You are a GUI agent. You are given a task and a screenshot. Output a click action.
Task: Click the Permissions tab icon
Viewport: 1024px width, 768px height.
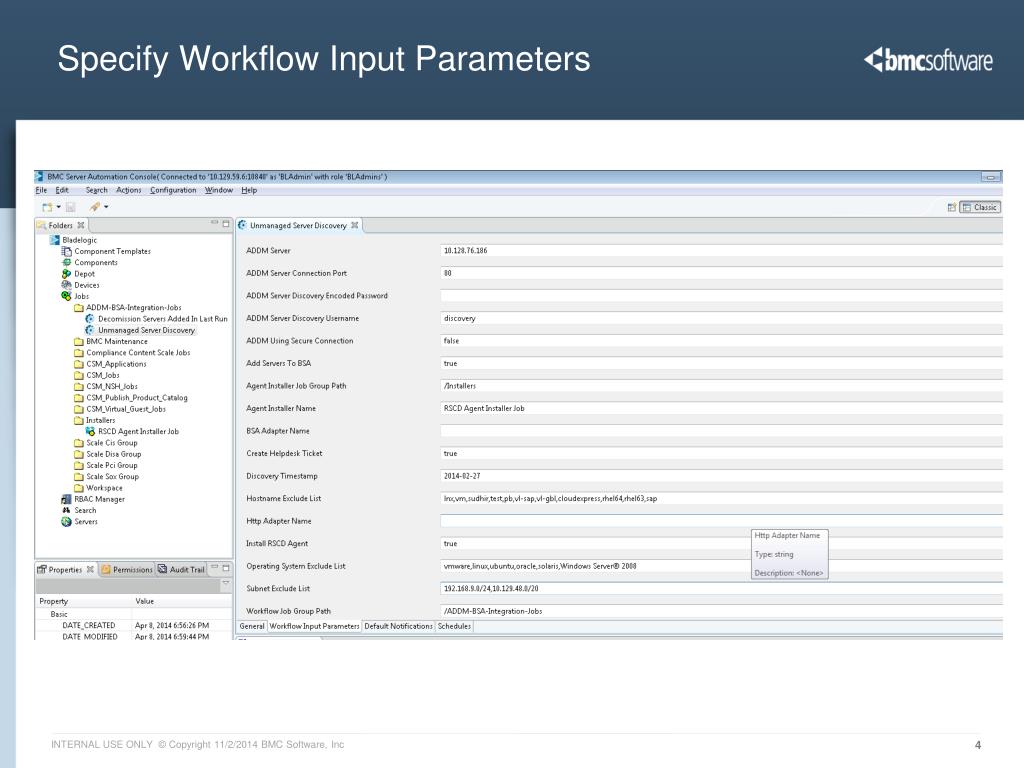(x=106, y=569)
